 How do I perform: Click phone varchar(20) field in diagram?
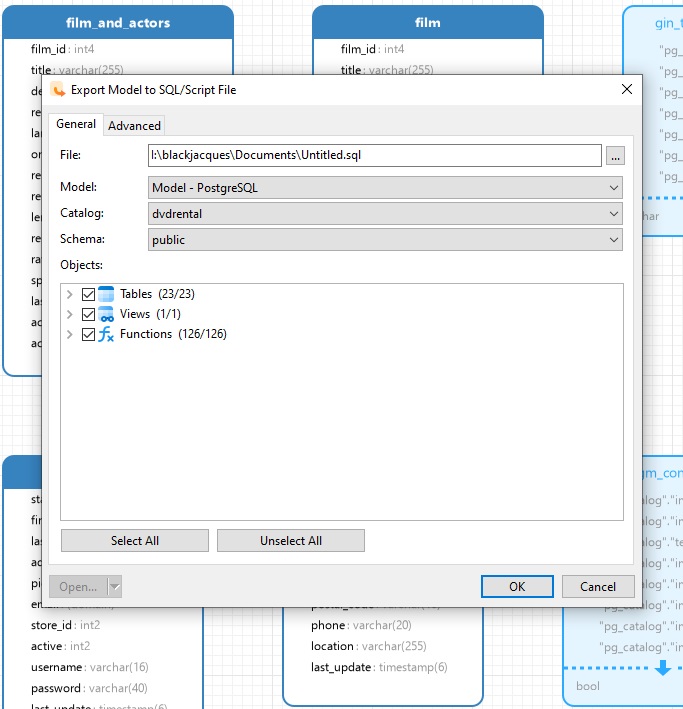click(361, 625)
